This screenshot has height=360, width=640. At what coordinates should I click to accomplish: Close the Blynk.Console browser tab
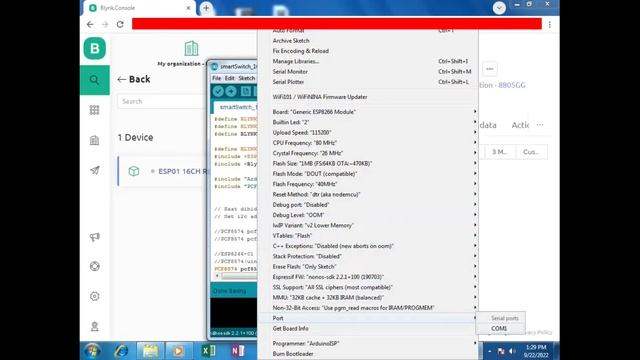click(189, 8)
